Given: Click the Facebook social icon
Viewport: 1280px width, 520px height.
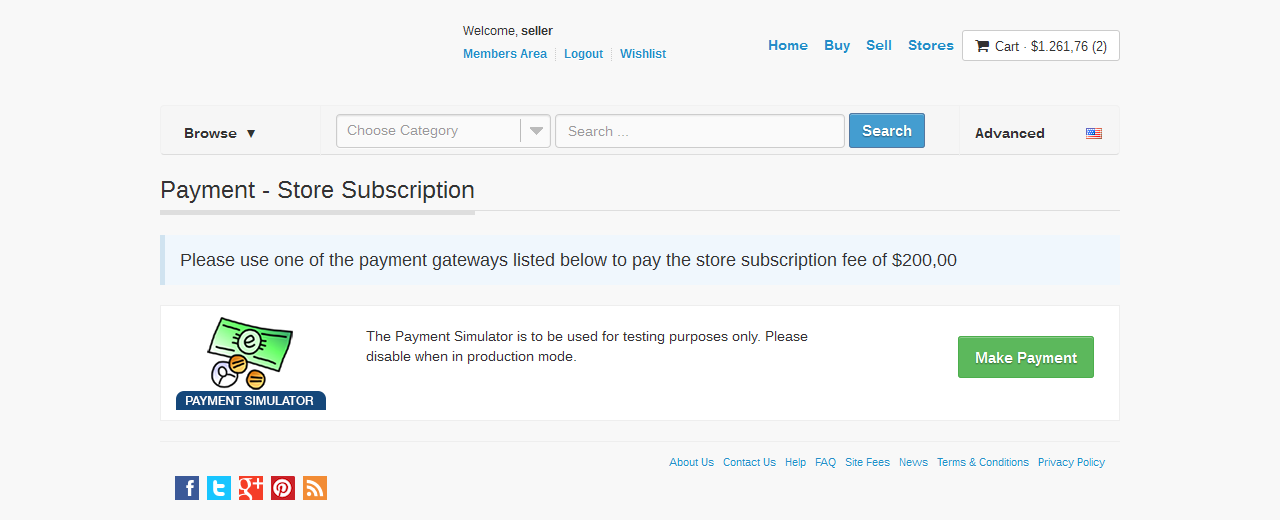Looking at the screenshot, I should [x=187, y=488].
